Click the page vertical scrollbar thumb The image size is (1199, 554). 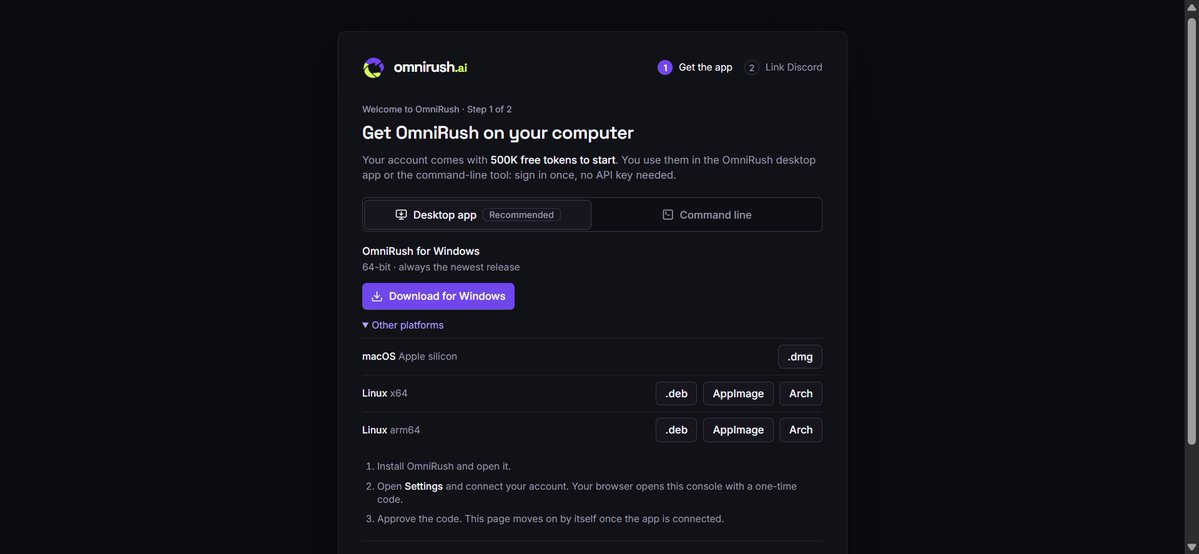point(1191,230)
